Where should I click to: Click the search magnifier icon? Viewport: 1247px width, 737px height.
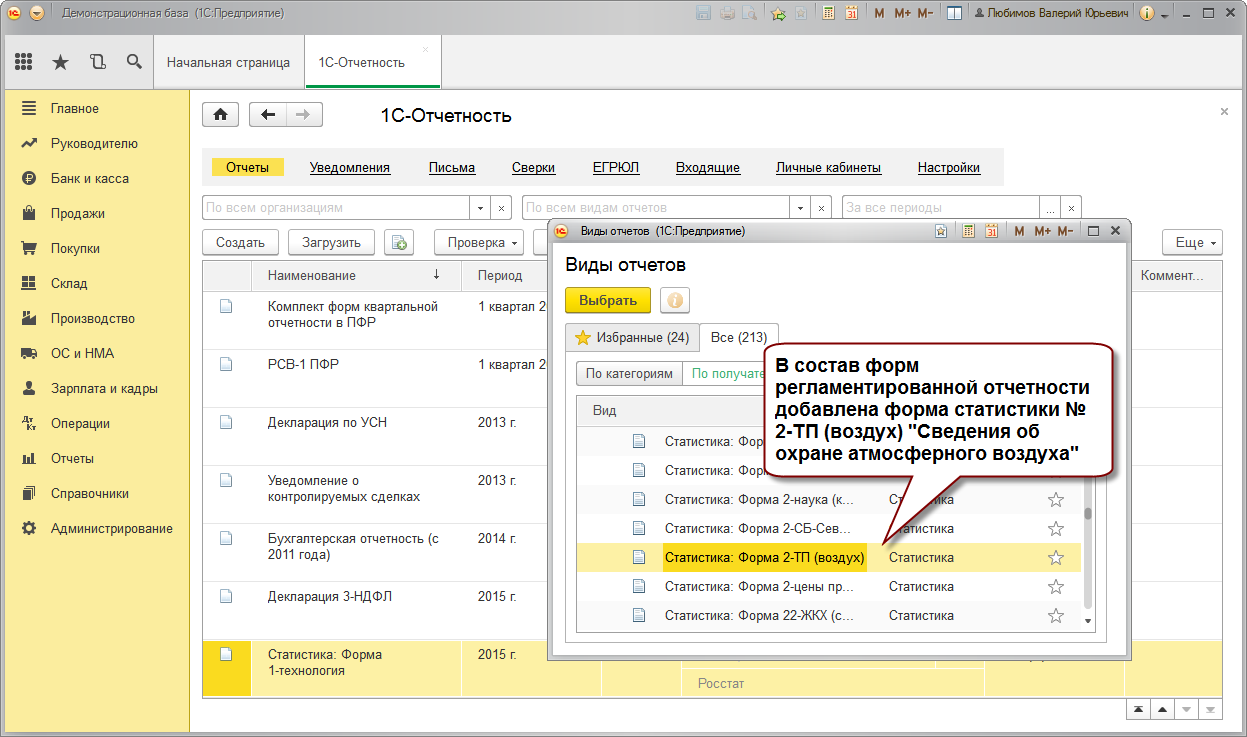tap(134, 62)
